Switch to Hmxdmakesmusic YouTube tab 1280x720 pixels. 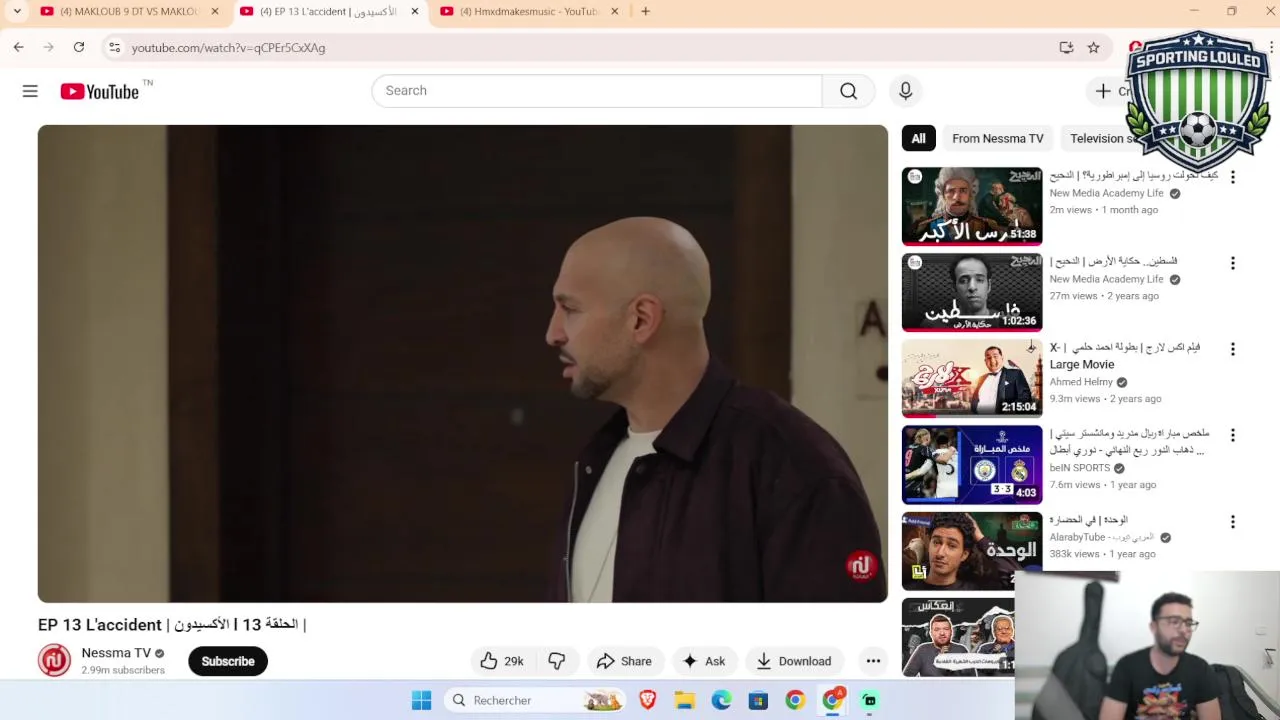coord(530,11)
